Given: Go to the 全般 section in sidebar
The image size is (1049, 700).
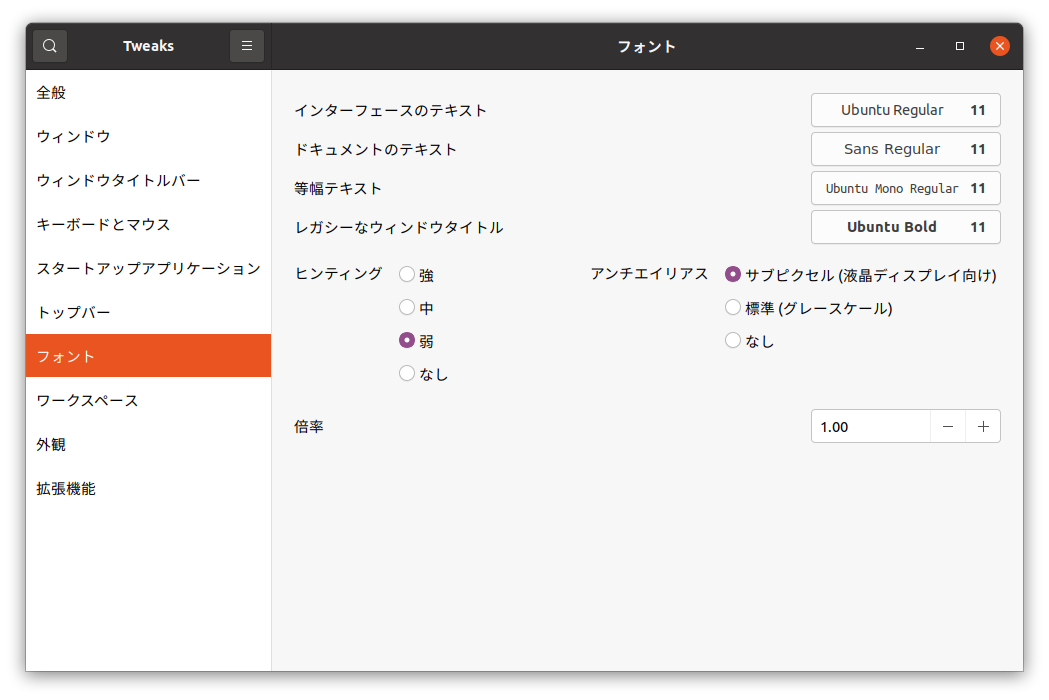Looking at the screenshot, I should click(x=52, y=93).
